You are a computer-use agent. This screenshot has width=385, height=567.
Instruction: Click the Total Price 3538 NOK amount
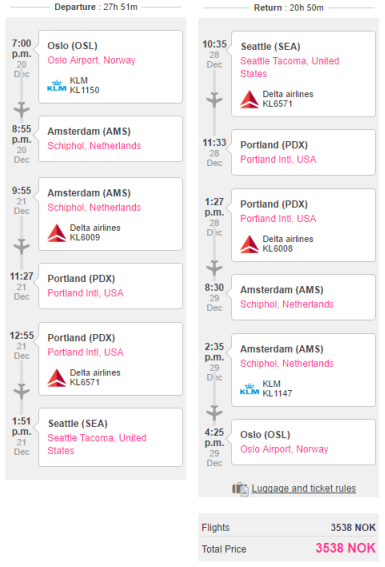click(x=345, y=548)
